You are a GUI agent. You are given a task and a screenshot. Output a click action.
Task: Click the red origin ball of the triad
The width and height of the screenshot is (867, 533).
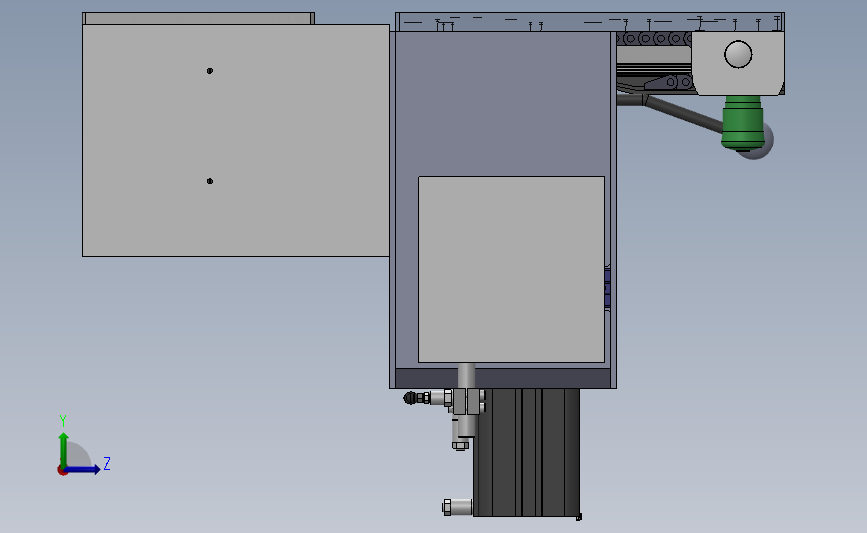pos(62,471)
